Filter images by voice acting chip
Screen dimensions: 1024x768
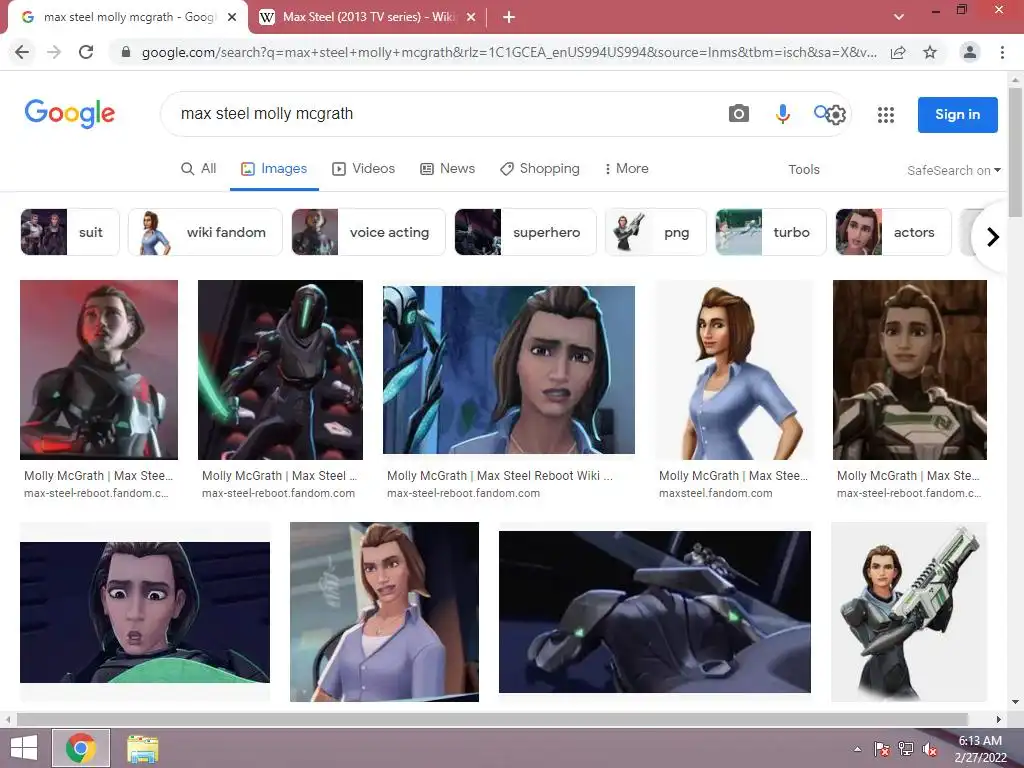point(369,232)
